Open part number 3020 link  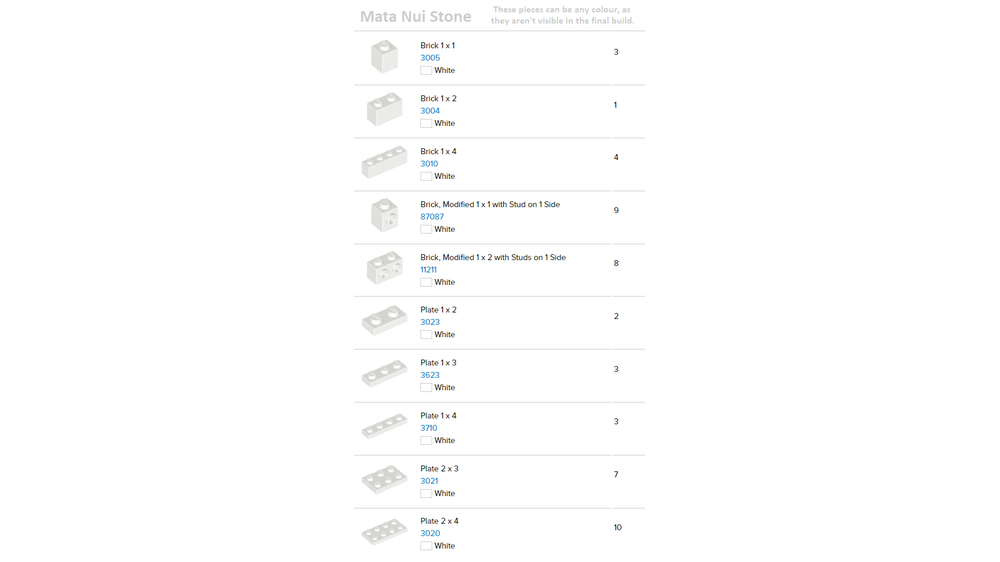coord(430,533)
